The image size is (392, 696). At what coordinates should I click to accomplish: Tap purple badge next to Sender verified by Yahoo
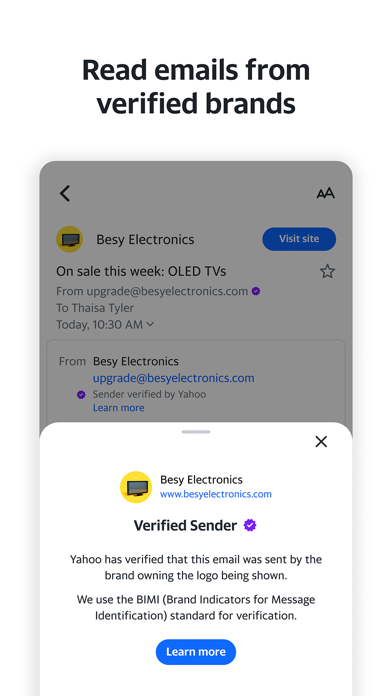tap(81, 395)
